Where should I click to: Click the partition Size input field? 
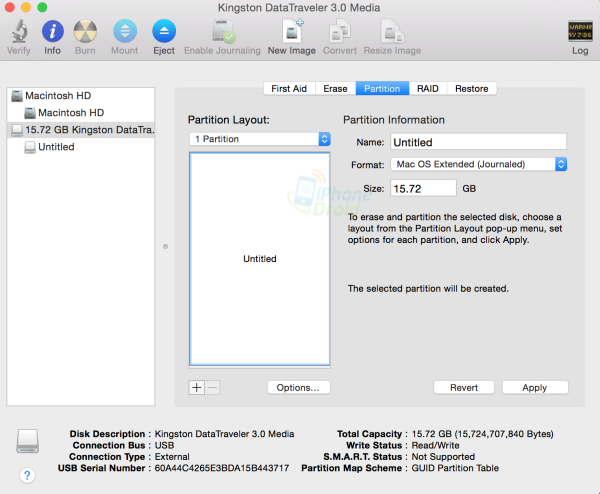click(x=423, y=188)
